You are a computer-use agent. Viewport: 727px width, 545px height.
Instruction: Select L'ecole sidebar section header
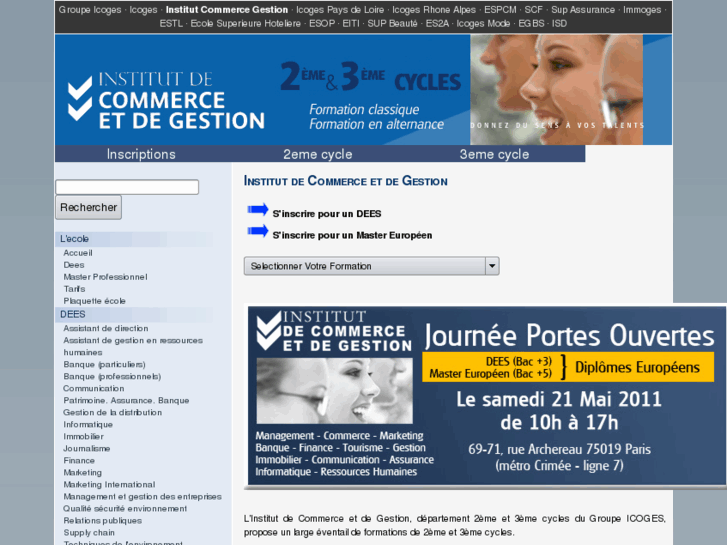(74, 239)
